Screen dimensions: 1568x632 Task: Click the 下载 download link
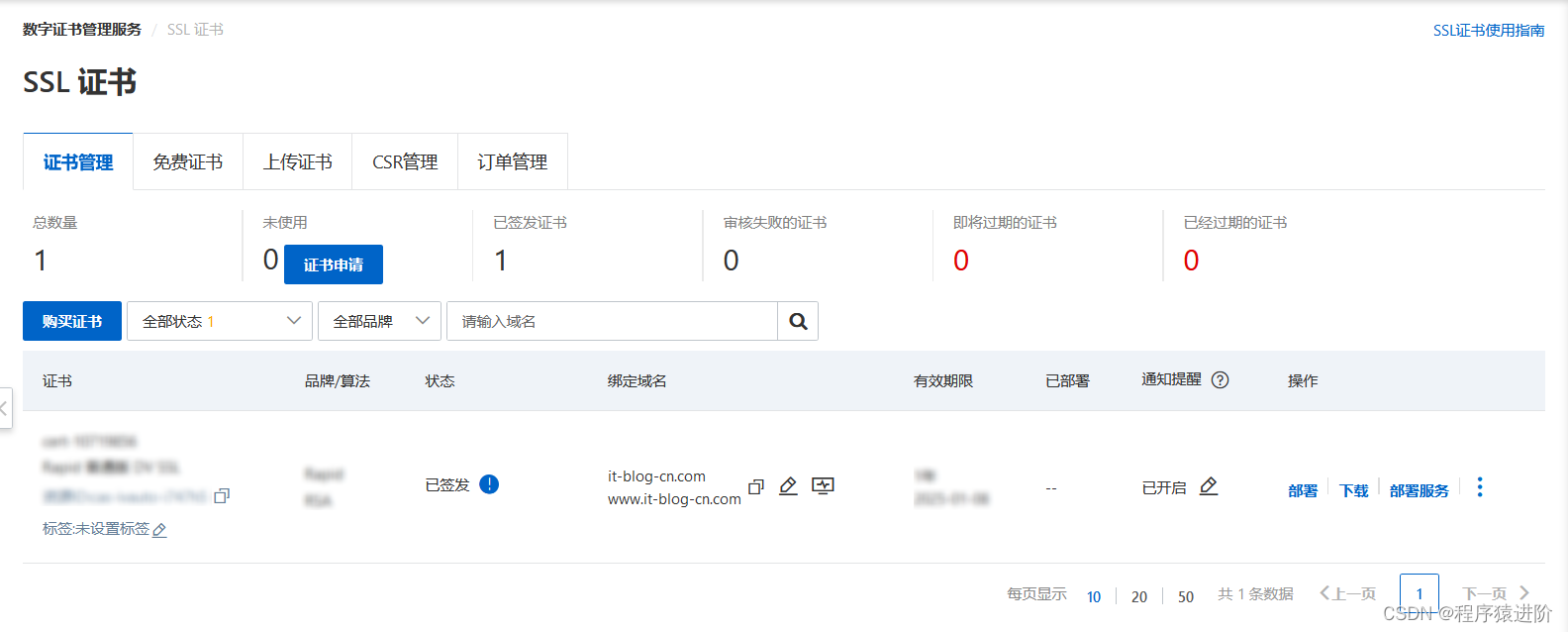[1353, 490]
